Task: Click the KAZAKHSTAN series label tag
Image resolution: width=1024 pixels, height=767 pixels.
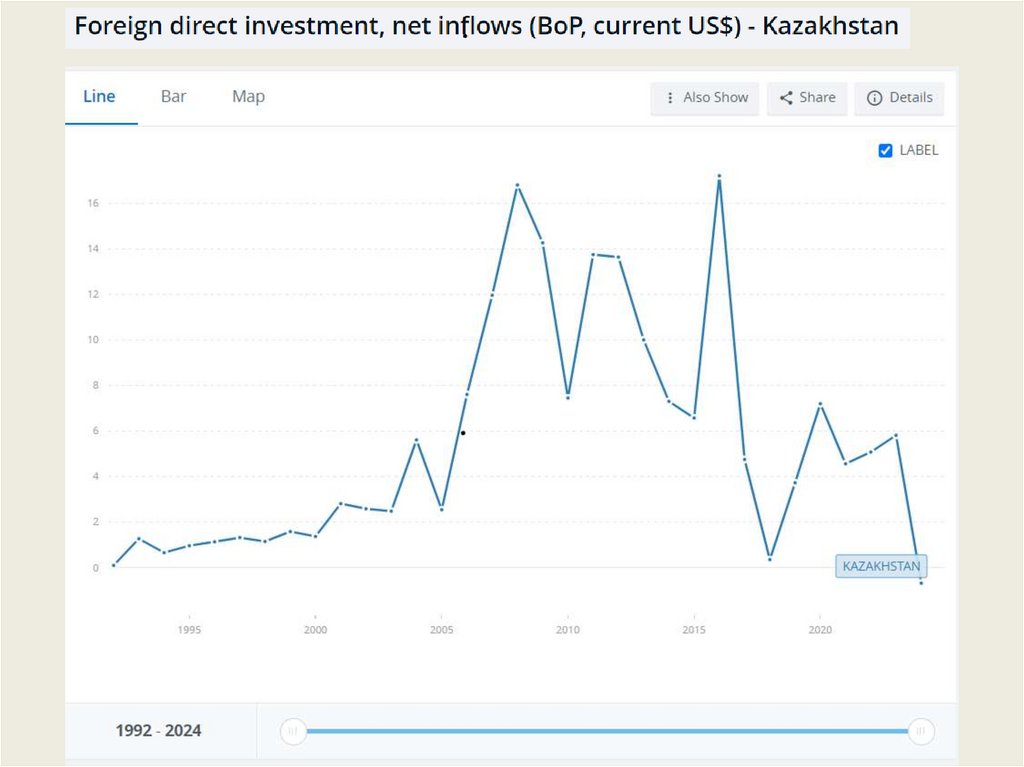Action: [x=881, y=566]
